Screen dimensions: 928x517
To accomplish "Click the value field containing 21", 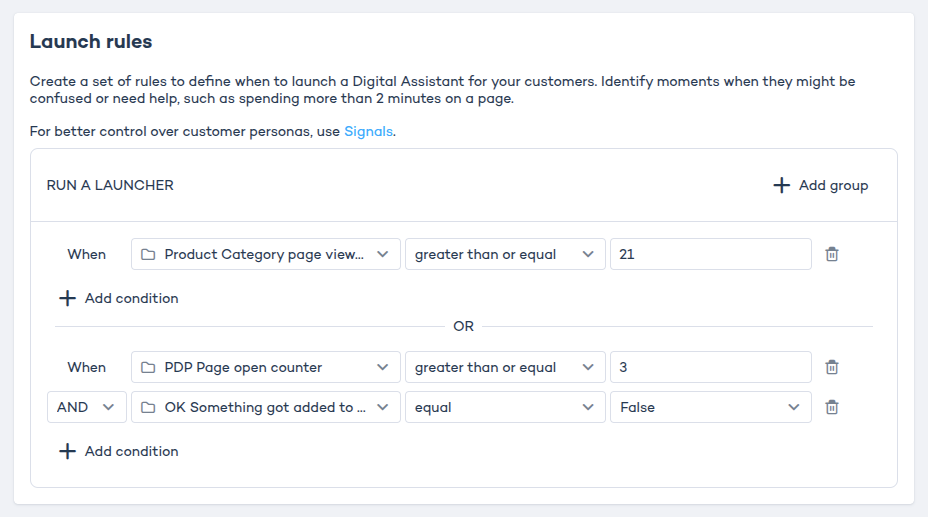I will [x=710, y=254].
